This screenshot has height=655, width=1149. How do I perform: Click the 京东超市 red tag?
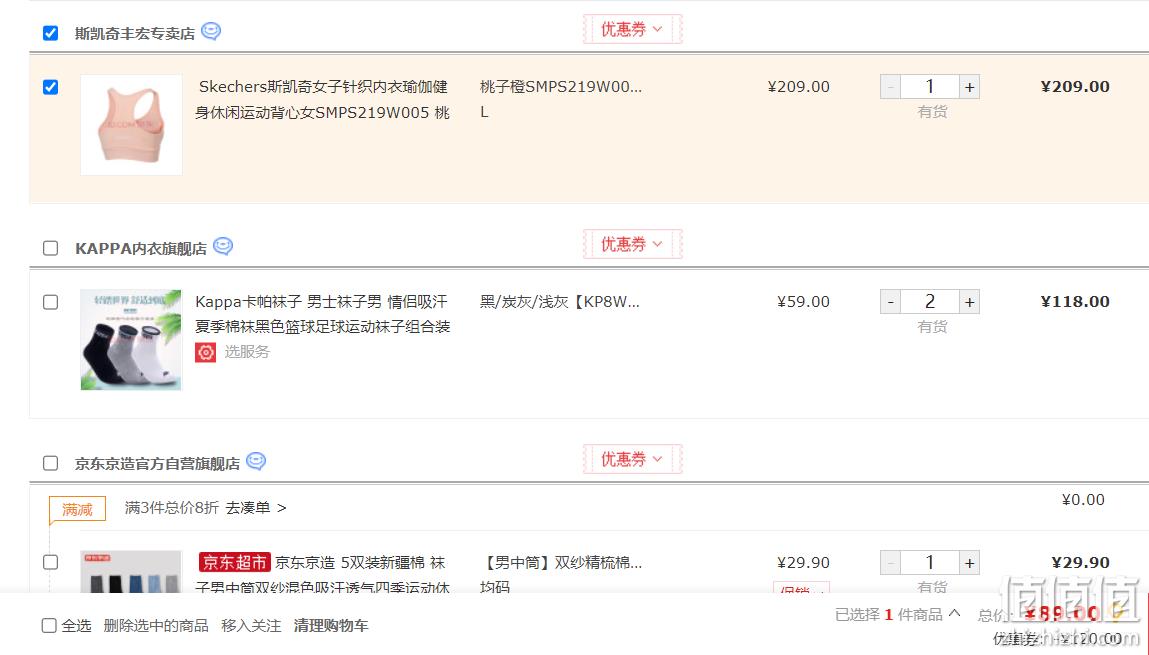(x=234, y=562)
